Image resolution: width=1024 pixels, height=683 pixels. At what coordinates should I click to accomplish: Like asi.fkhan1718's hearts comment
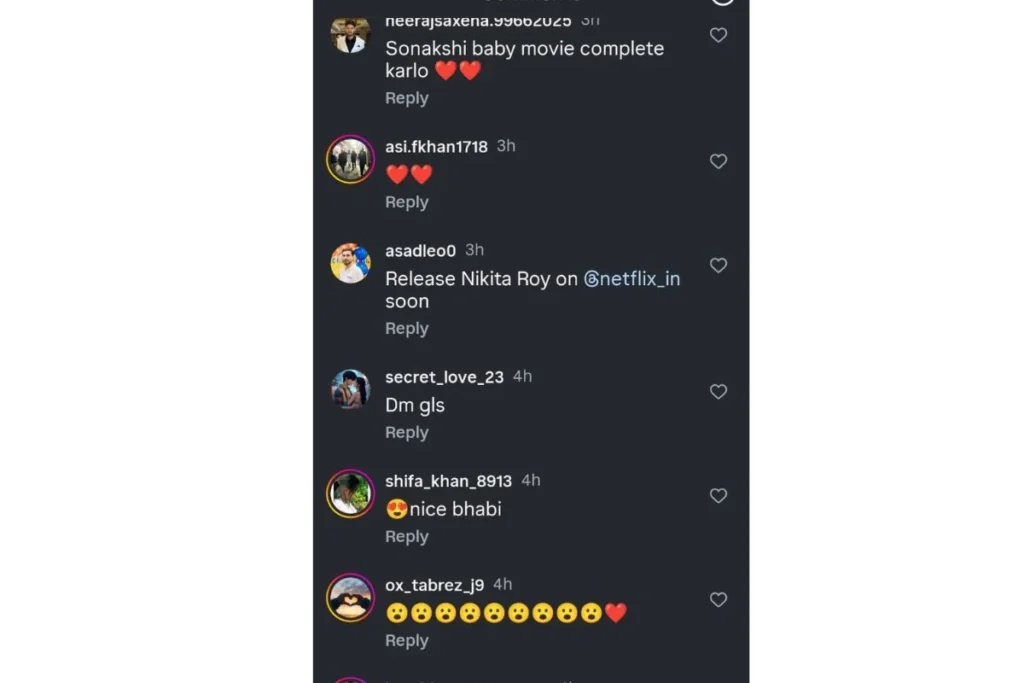[x=718, y=161]
